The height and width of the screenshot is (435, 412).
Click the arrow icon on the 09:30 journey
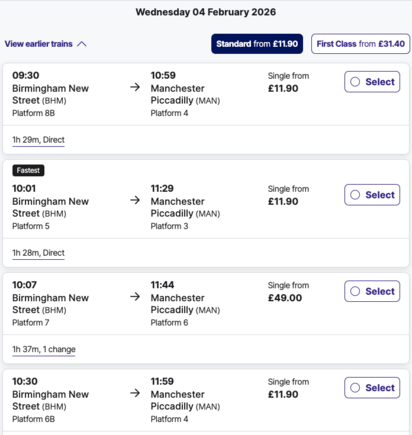point(135,87)
